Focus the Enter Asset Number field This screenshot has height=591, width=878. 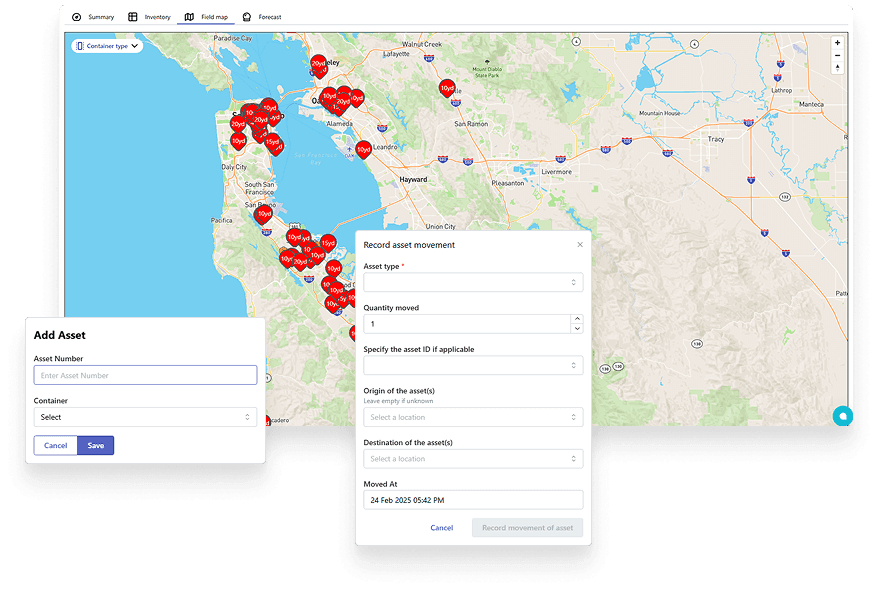pos(145,376)
